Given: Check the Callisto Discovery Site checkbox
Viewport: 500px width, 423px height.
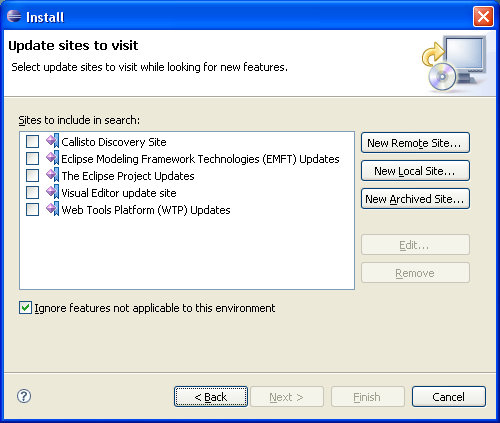Looking at the screenshot, I should (x=32, y=142).
